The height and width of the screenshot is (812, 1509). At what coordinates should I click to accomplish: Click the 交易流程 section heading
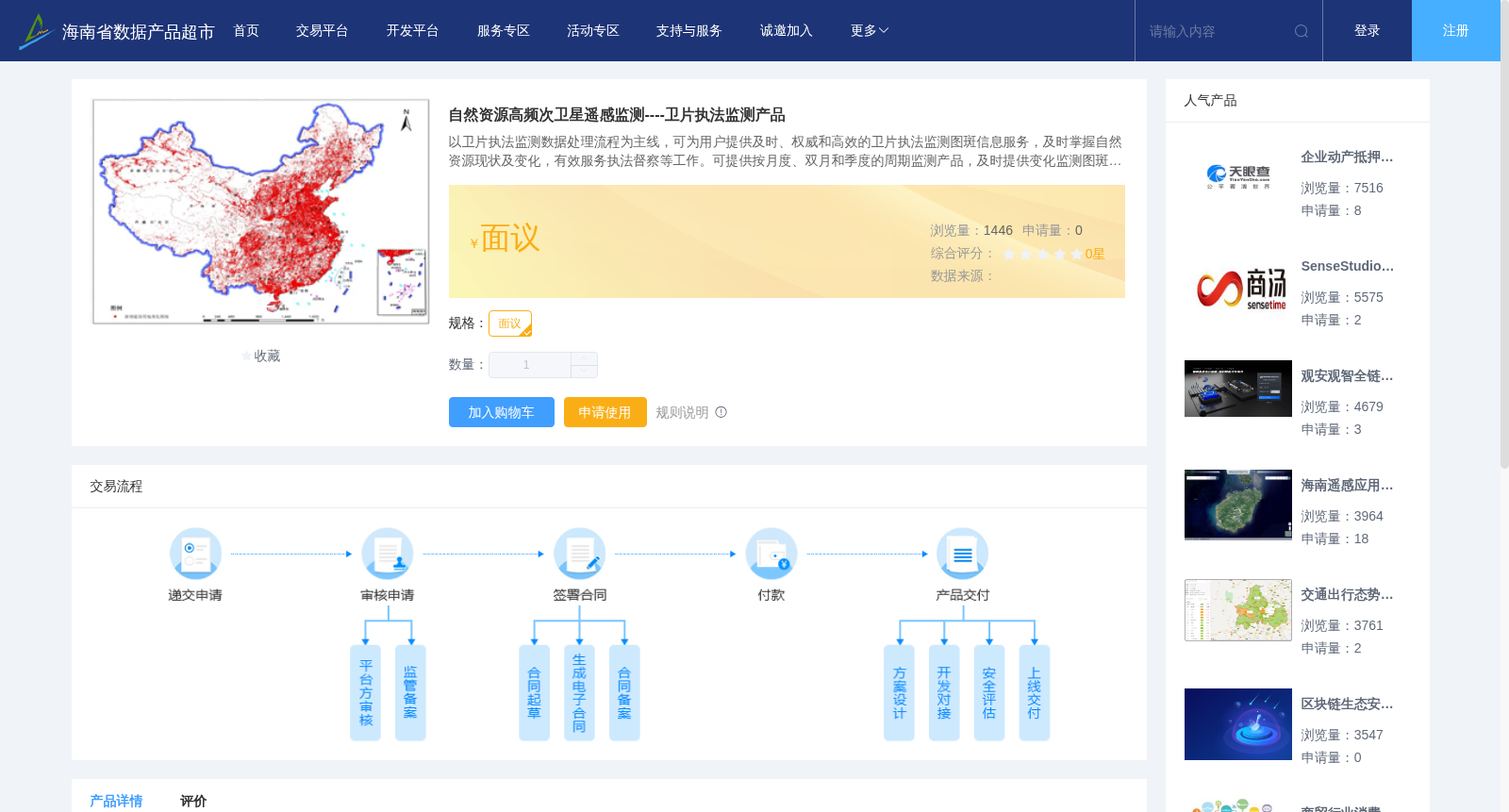point(116,487)
